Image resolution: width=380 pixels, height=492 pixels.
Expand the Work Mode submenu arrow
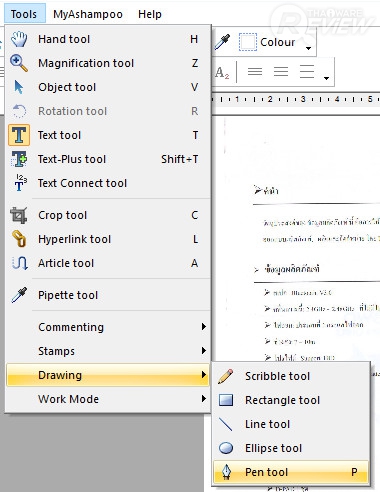tap(204, 399)
